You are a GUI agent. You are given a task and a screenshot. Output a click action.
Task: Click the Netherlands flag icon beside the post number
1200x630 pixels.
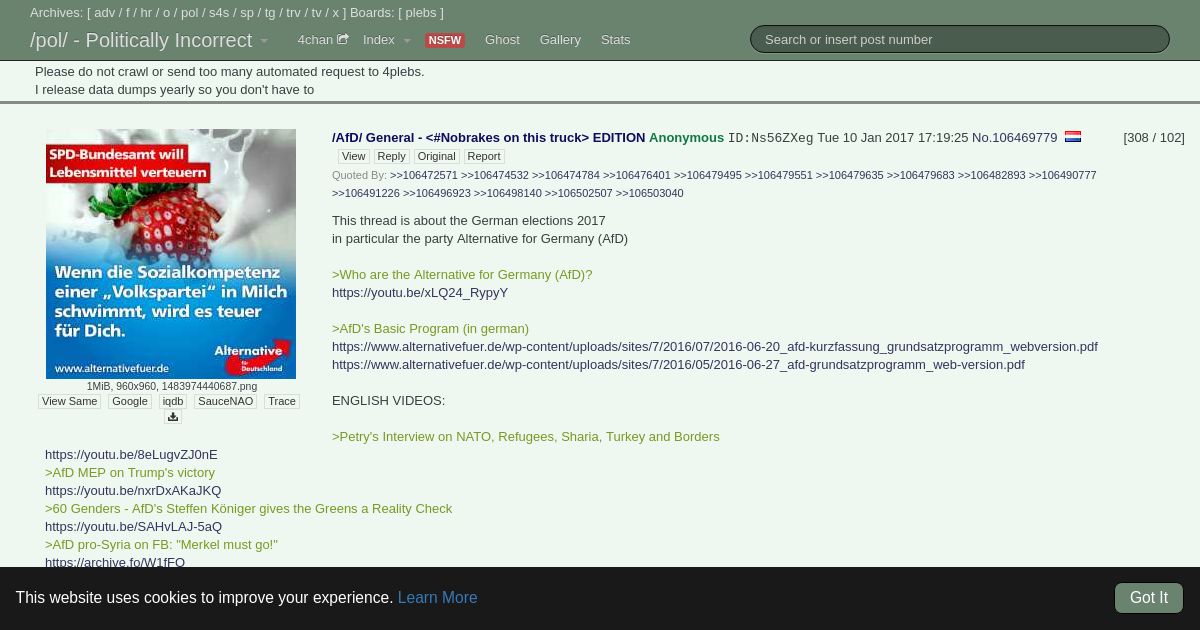(1073, 137)
